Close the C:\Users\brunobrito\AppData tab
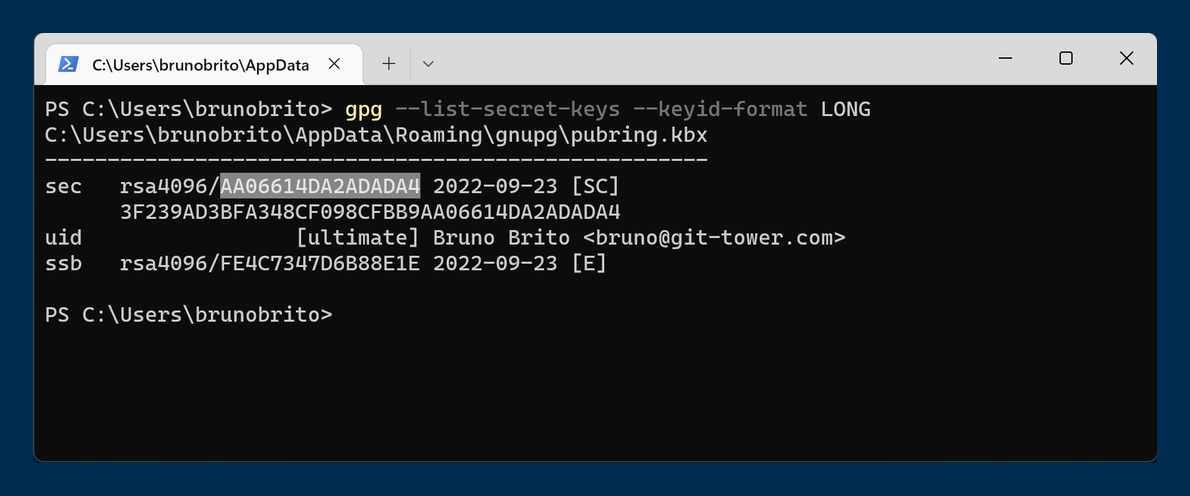1190x496 pixels. 334,64
